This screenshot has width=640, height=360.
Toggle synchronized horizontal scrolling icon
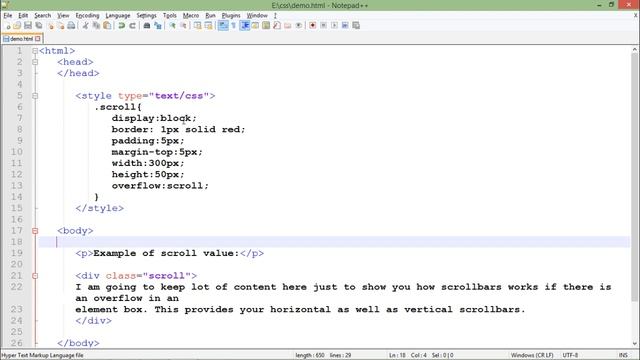[x=209, y=25]
